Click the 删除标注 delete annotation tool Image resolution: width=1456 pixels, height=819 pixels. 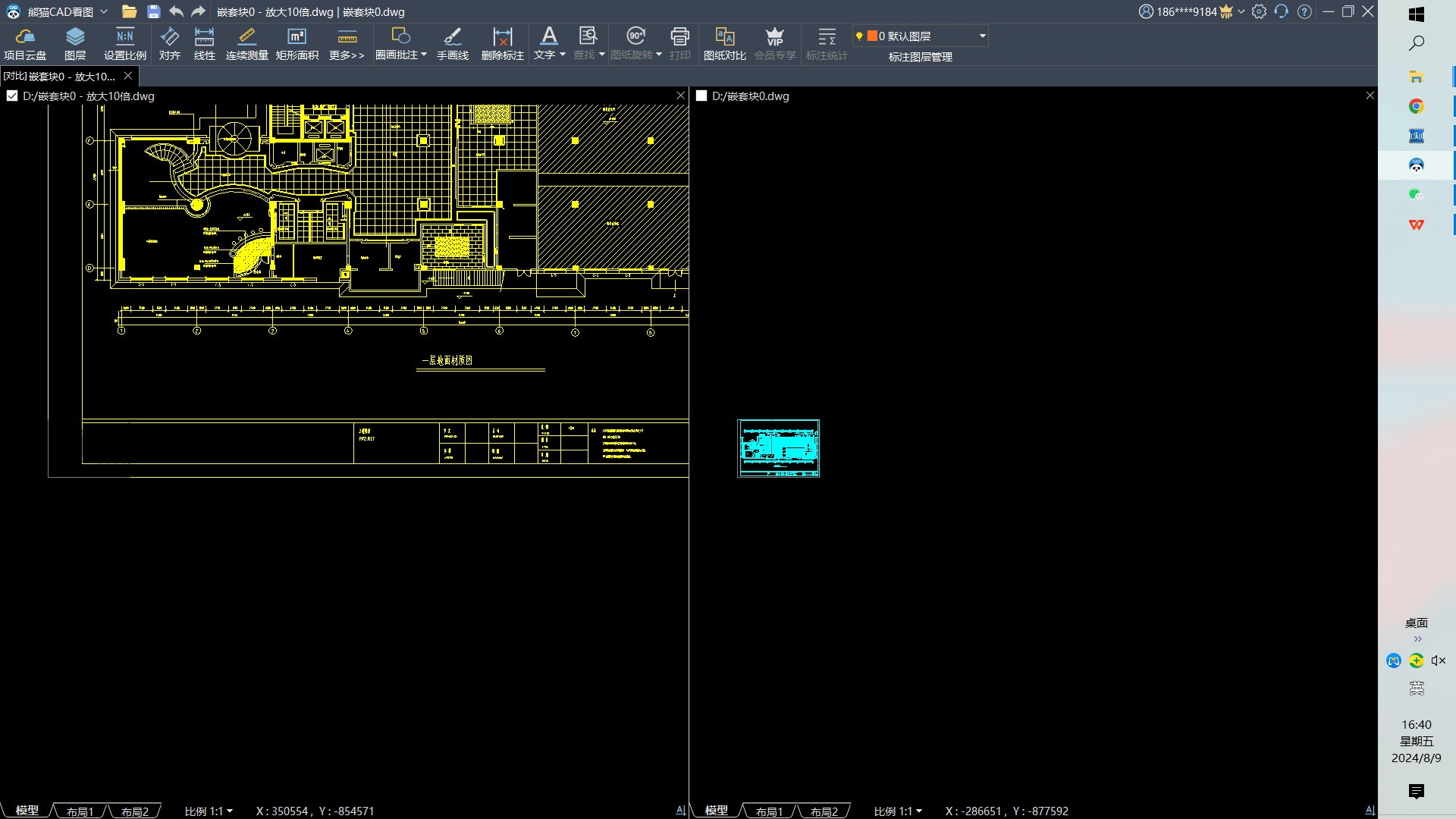(x=503, y=44)
